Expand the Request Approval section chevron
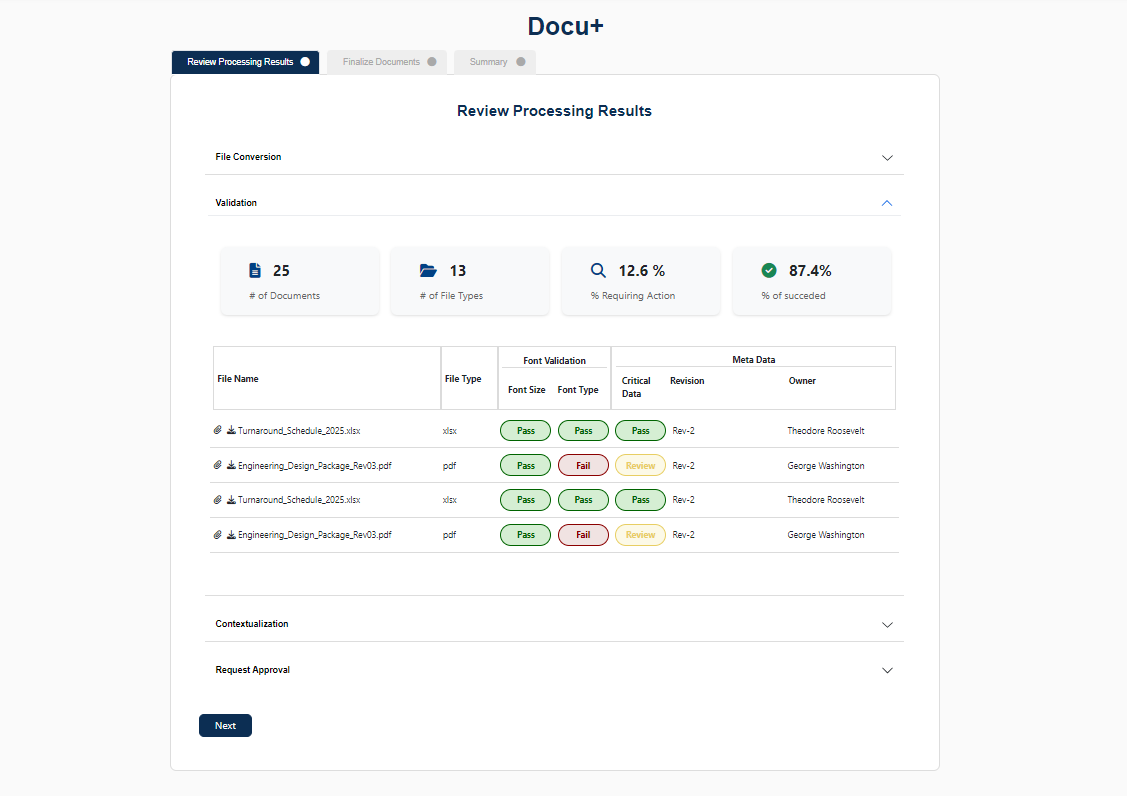The height and width of the screenshot is (796, 1127). [x=887, y=670]
